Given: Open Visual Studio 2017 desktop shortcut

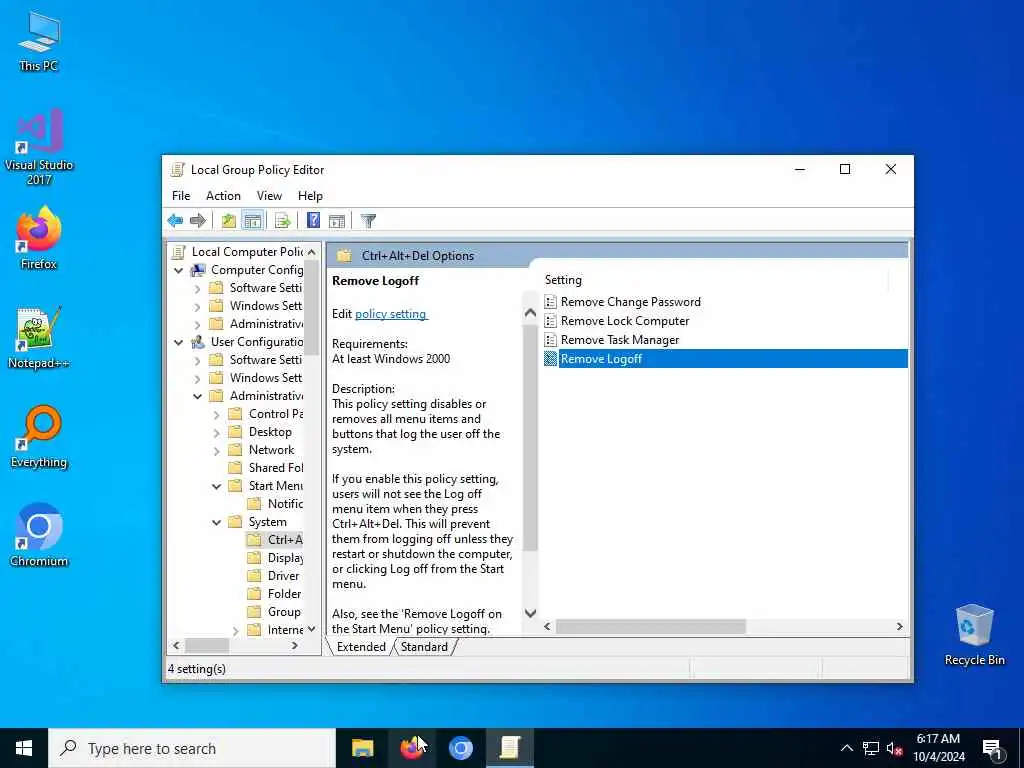Looking at the screenshot, I should [39, 147].
